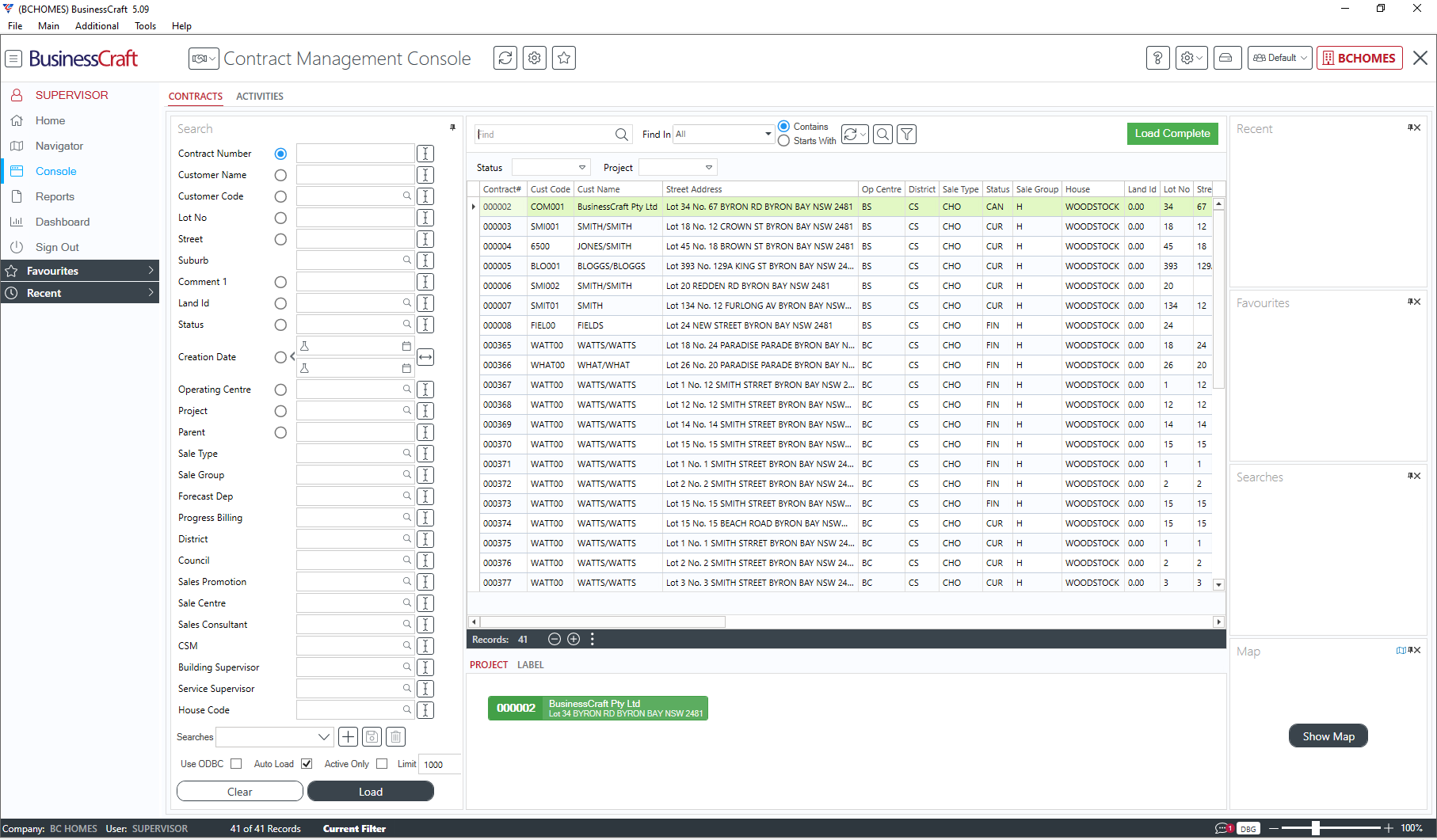Click the filter funnel icon above the grid
Screen dimensions: 1437x840
coord(907,135)
